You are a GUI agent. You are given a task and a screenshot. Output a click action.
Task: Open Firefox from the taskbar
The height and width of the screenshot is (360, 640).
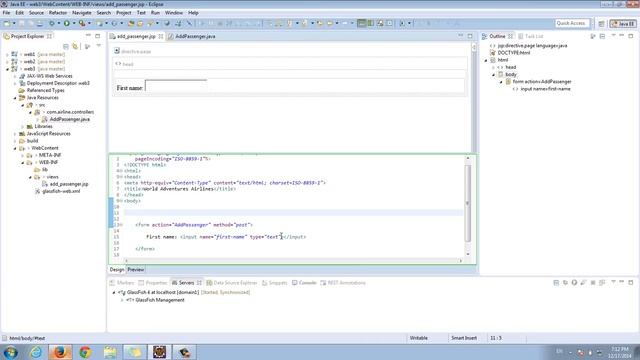pyautogui.click(x=60, y=352)
